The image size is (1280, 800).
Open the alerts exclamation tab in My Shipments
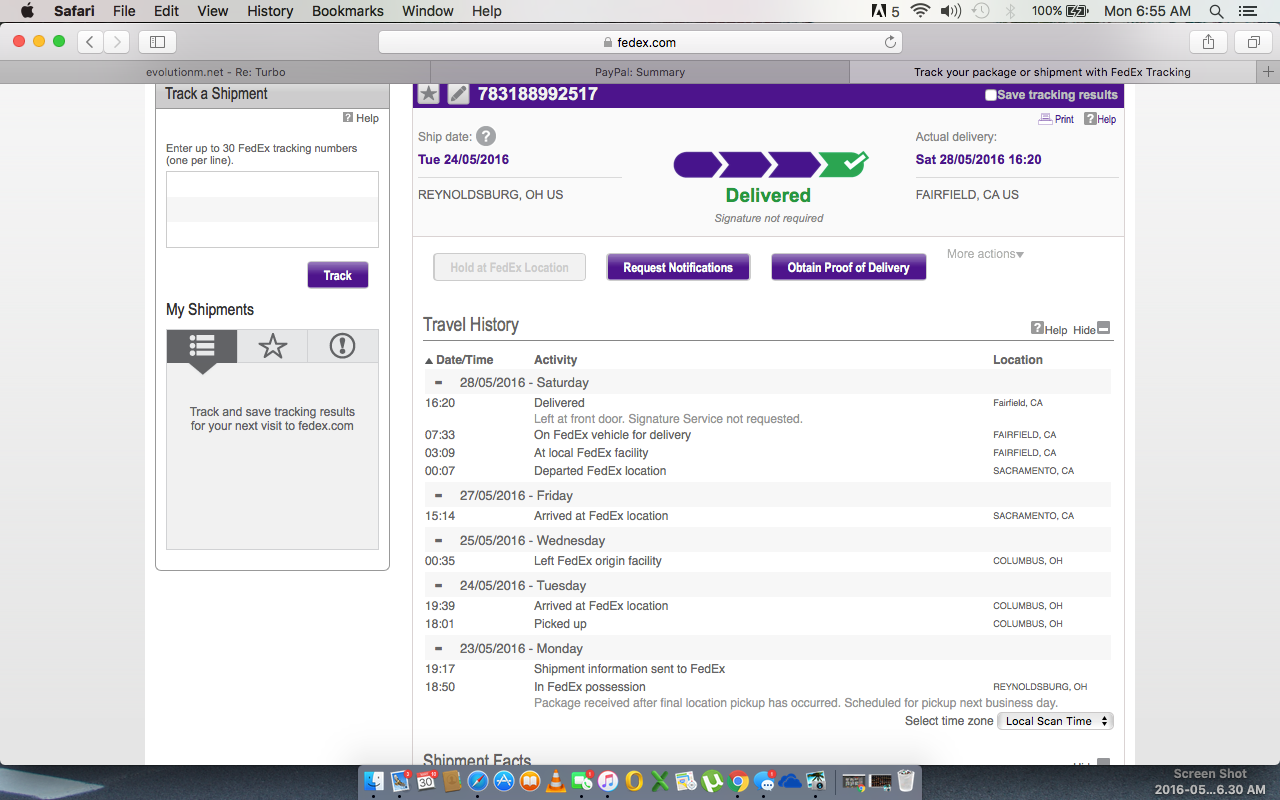pos(343,346)
